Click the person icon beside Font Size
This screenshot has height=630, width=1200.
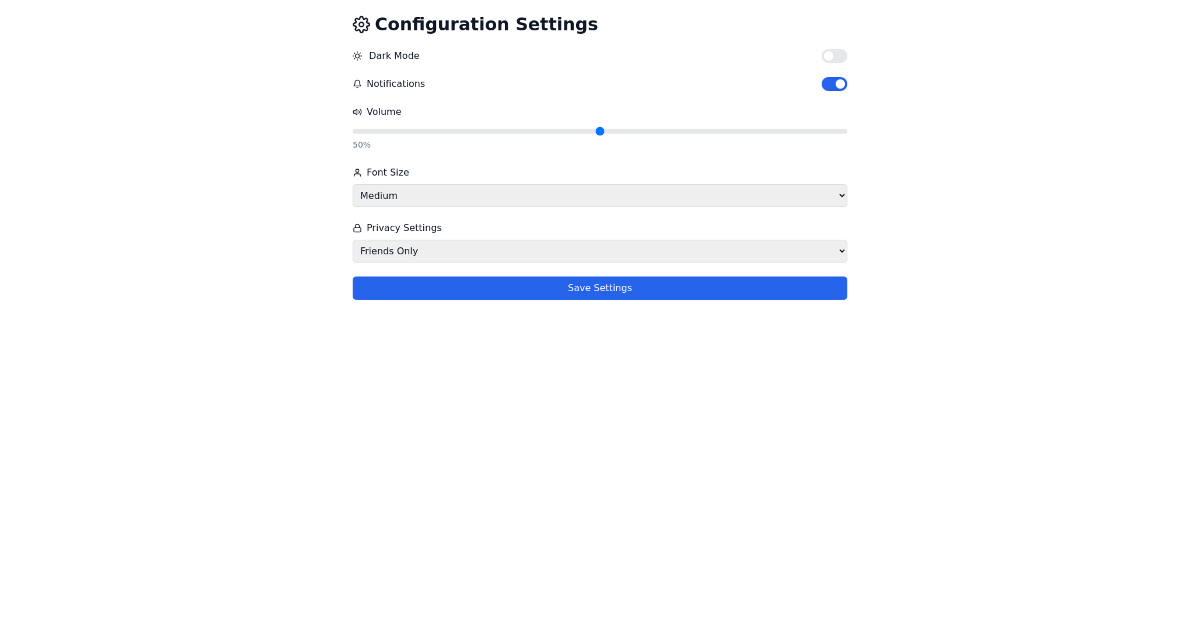pos(357,172)
